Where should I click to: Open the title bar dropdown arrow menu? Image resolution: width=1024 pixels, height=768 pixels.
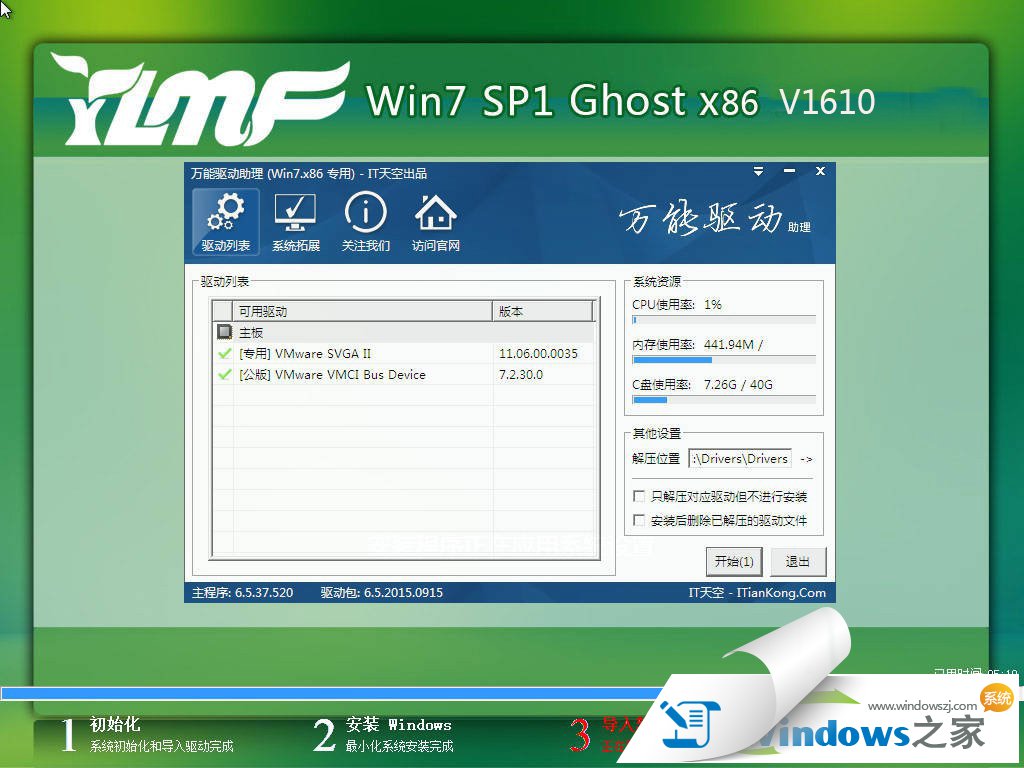[x=758, y=171]
